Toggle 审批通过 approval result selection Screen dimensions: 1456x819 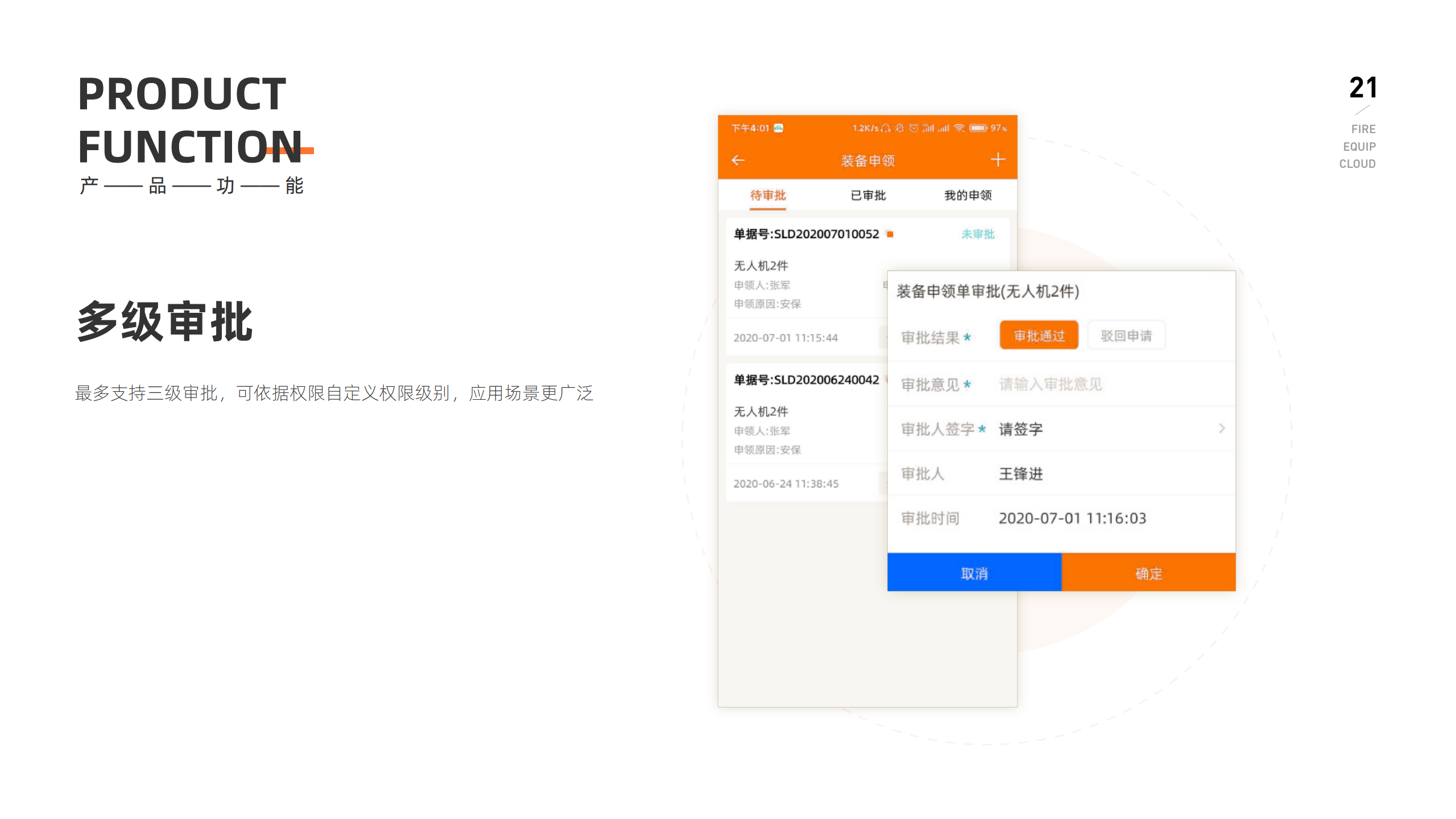coord(1039,335)
